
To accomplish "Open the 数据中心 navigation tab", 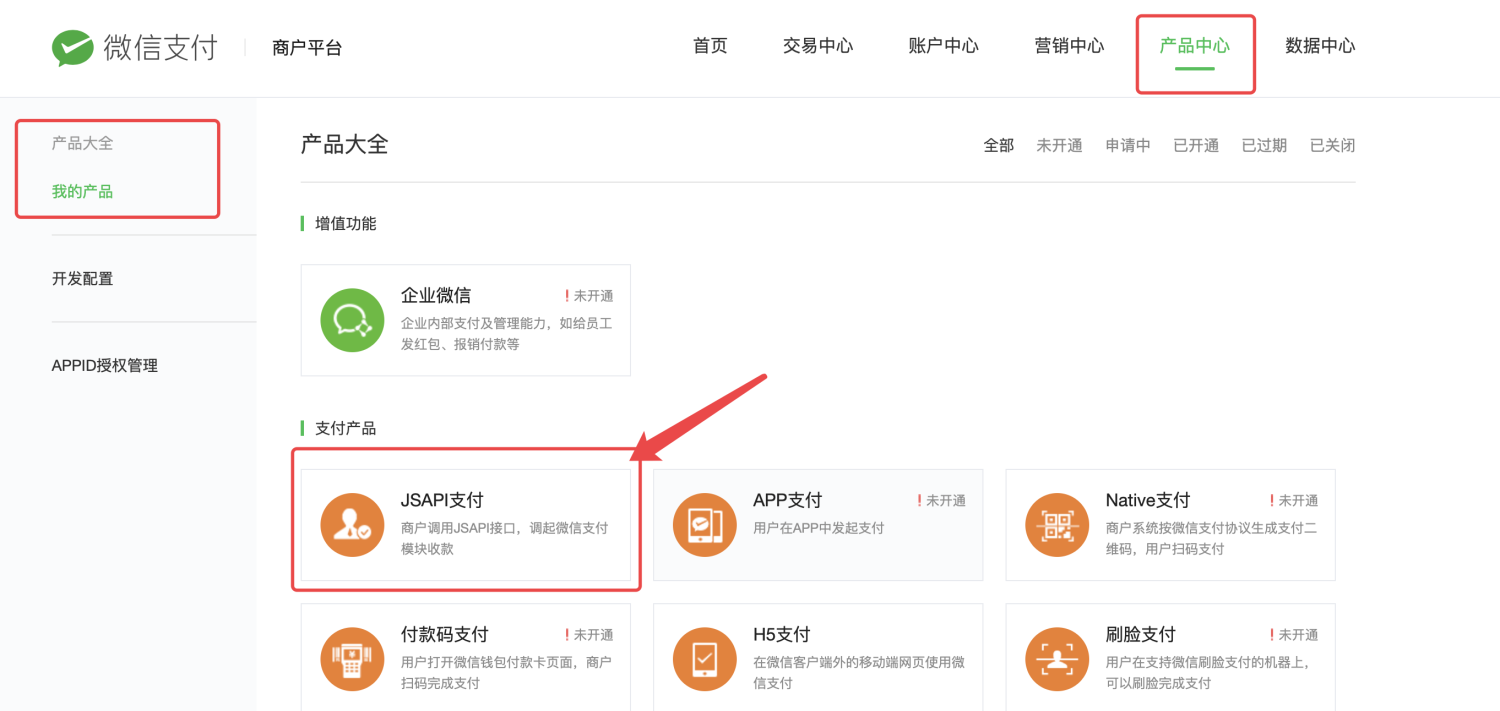I will 1320,46.
